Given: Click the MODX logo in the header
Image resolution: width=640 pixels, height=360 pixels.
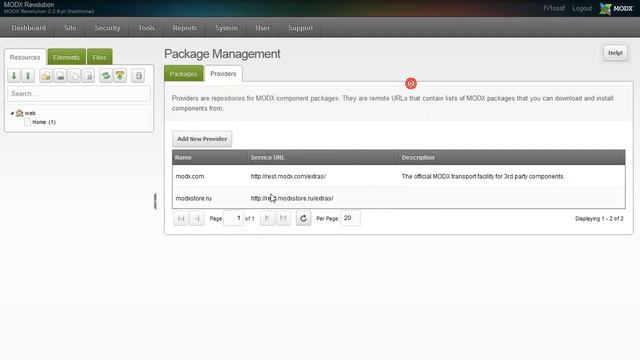Looking at the screenshot, I should (x=616, y=8).
